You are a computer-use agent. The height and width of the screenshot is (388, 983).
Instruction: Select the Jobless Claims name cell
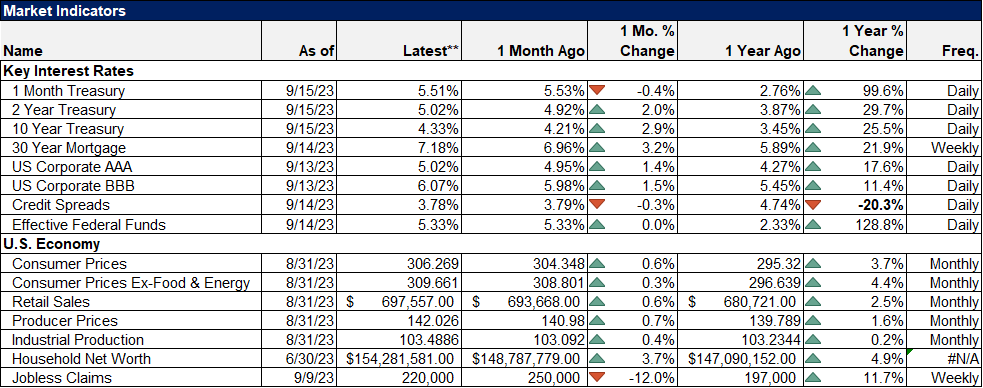coord(130,378)
